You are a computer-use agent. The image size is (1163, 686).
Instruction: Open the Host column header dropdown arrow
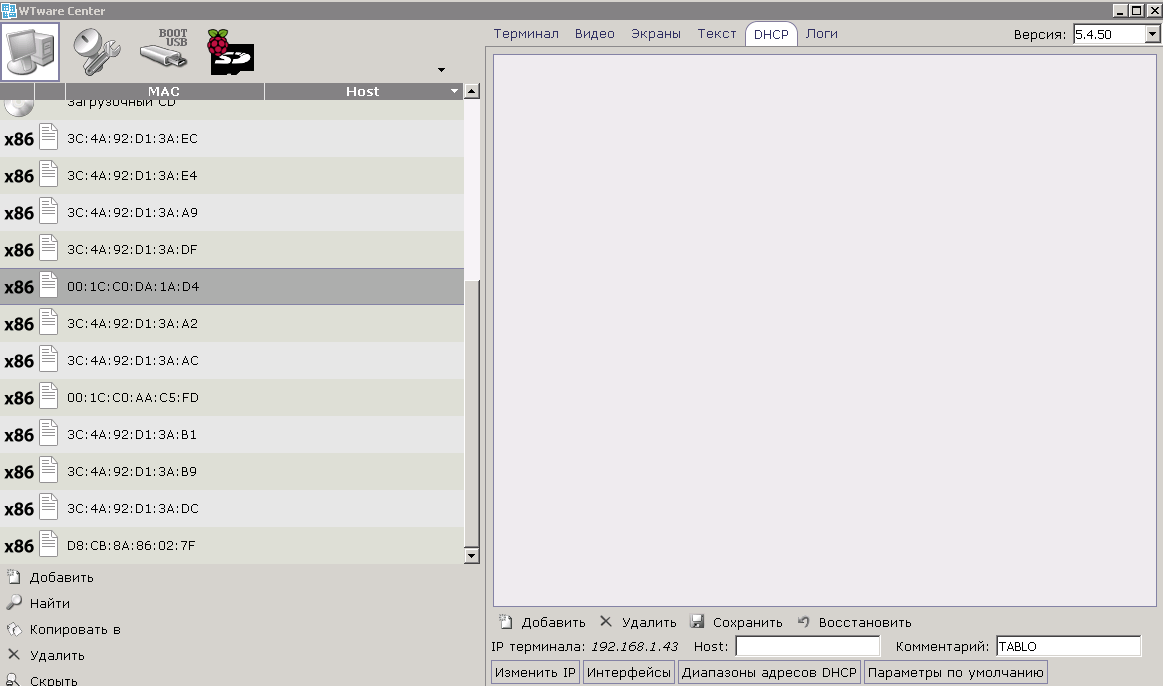click(455, 91)
